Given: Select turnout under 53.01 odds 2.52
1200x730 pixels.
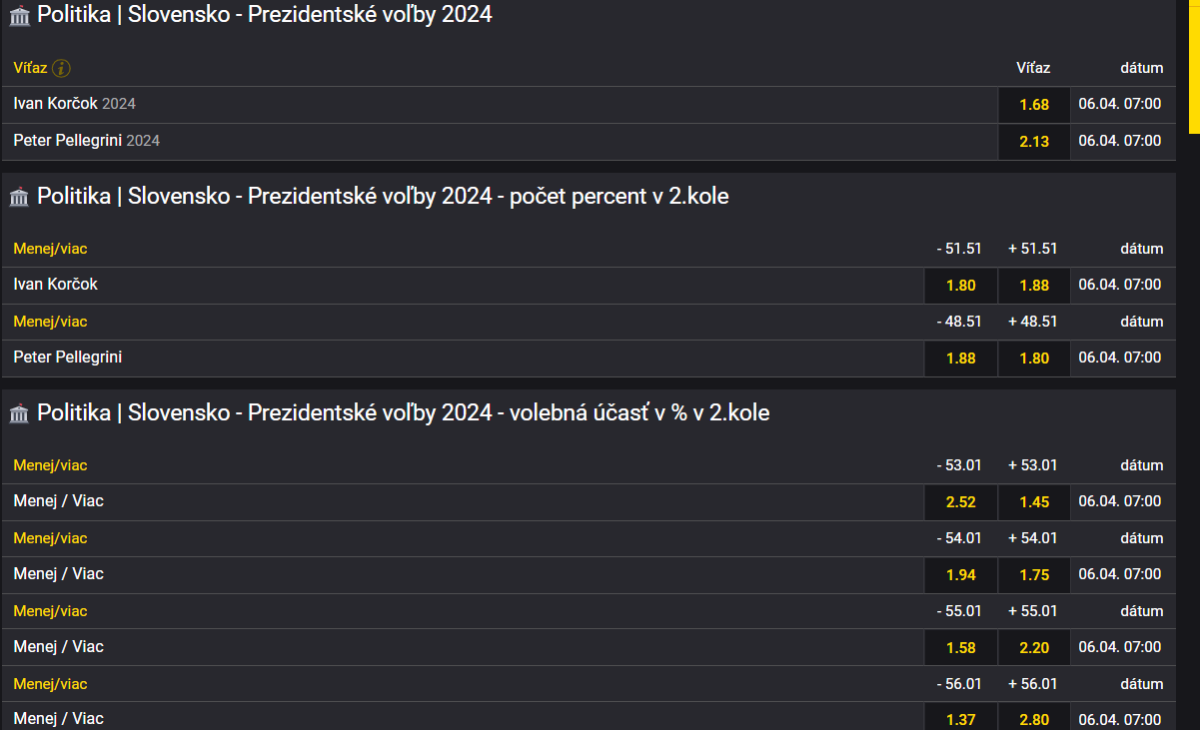Looking at the screenshot, I should point(961,502).
